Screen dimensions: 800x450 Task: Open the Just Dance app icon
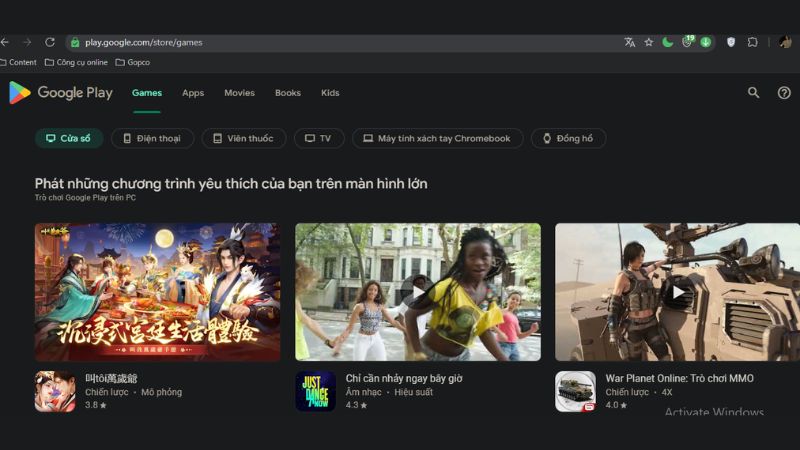[x=315, y=391]
